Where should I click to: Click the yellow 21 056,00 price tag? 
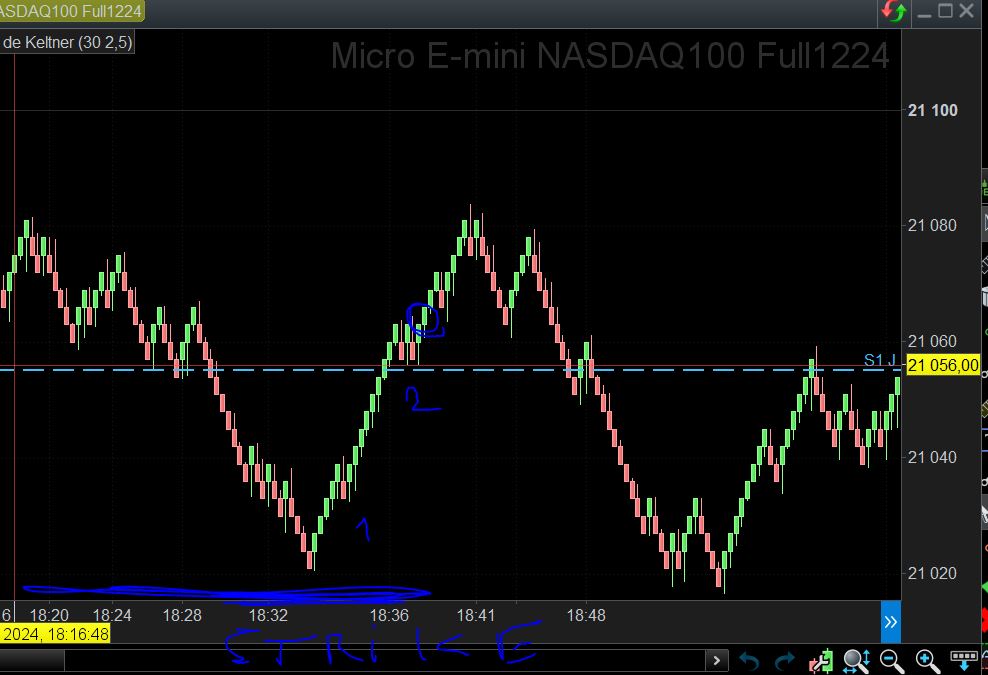pos(943,365)
